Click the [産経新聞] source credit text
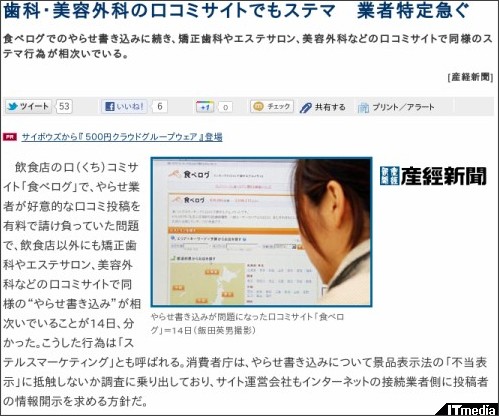This screenshot has width=499, height=416. click(470, 77)
